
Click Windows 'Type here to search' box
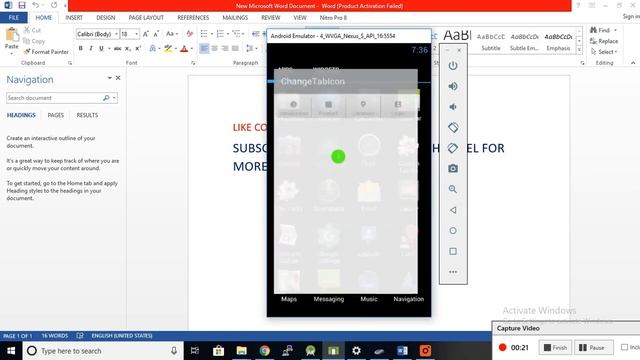coord(102,351)
